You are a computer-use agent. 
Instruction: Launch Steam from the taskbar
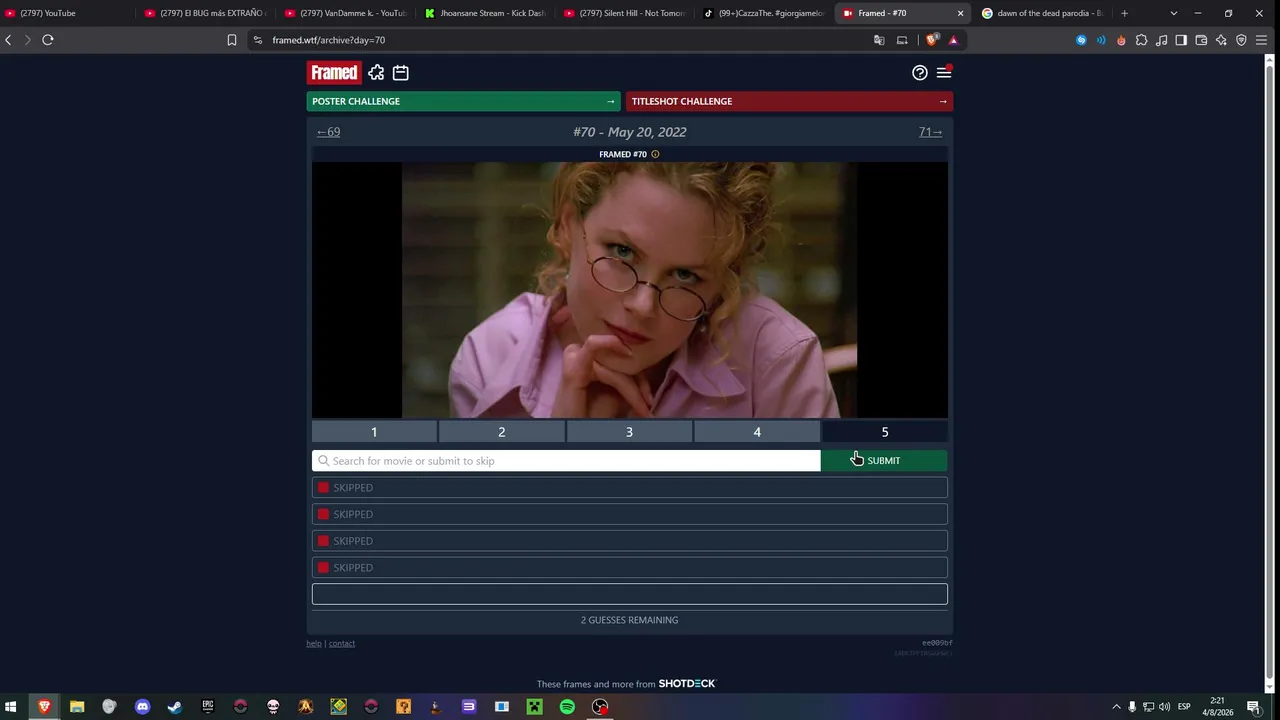pyautogui.click(x=175, y=707)
